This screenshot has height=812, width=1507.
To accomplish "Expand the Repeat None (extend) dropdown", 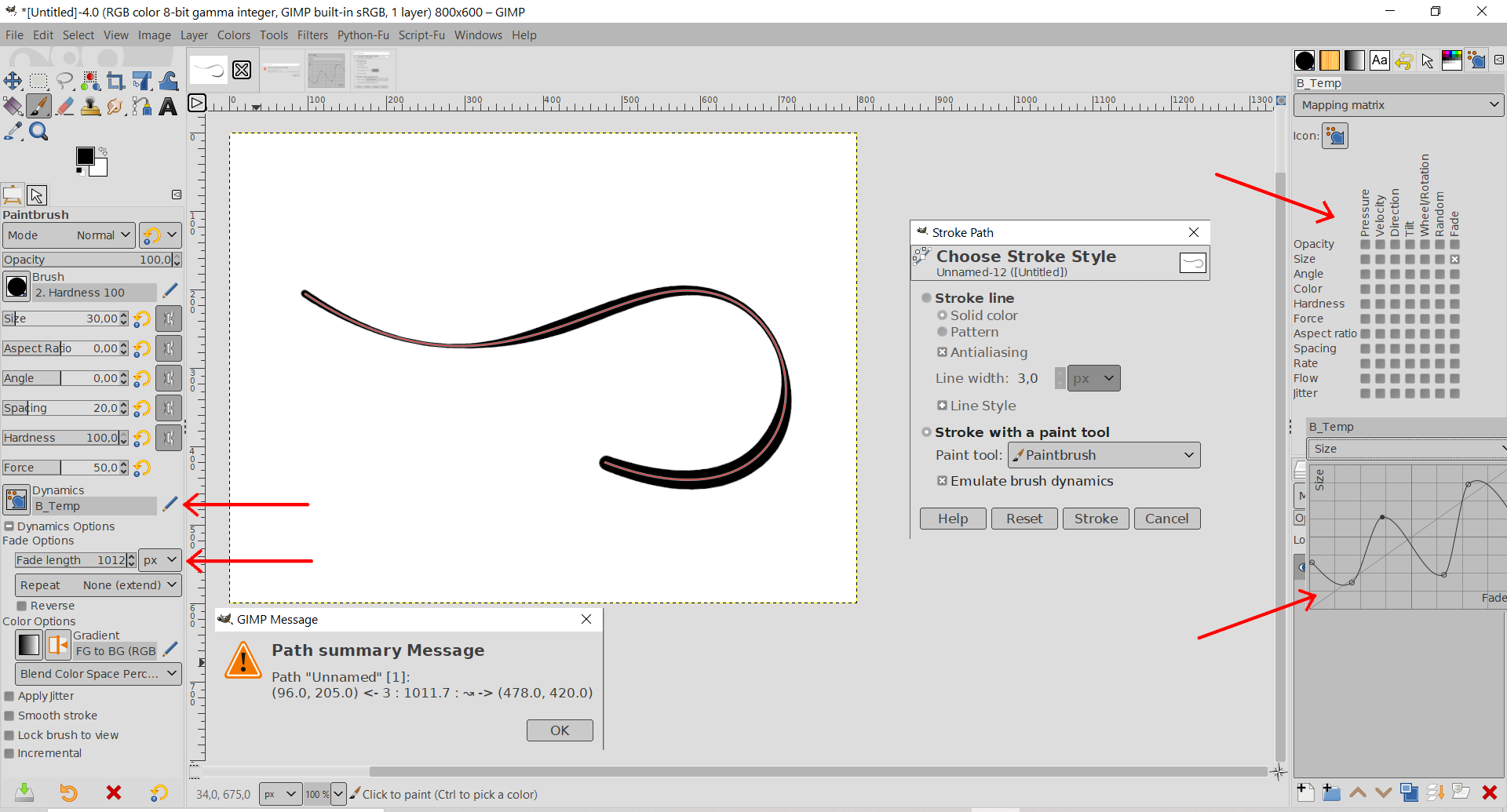I will click(98, 585).
